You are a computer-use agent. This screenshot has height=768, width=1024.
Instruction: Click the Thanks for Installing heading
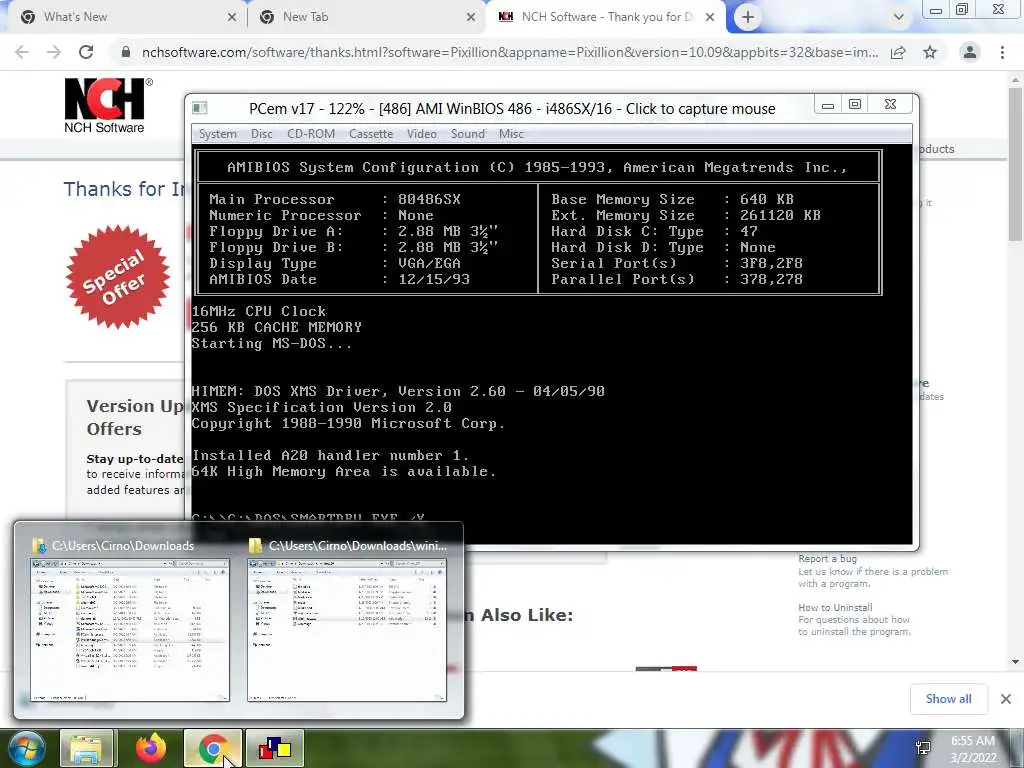pyautogui.click(x=124, y=189)
